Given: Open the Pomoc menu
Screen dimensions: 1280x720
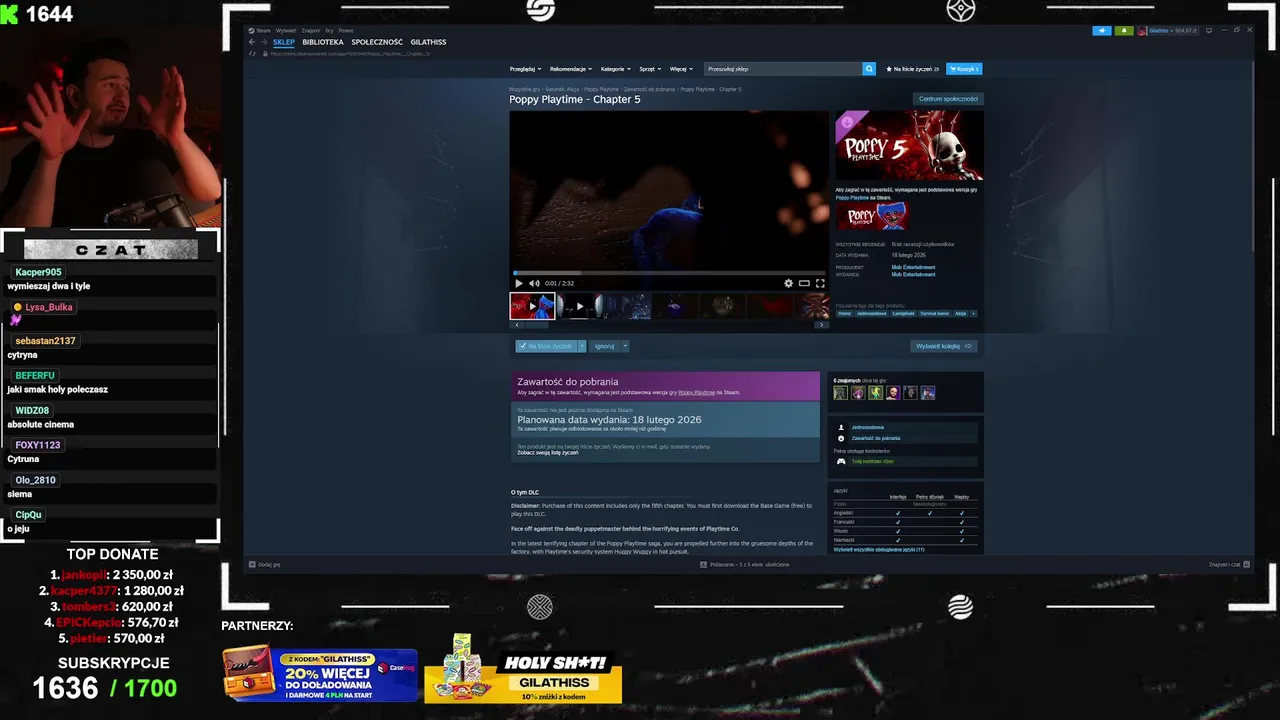Looking at the screenshot, I should [346, 31].
